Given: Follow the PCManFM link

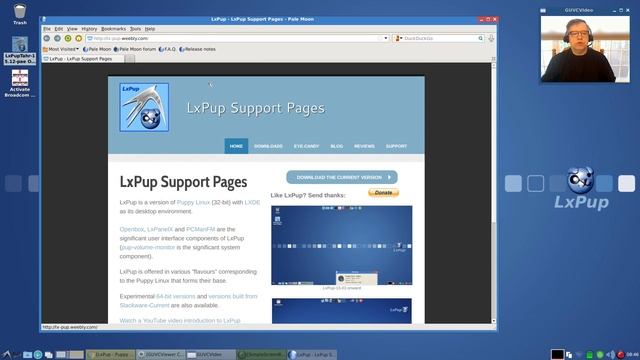Looking at the screenshot, I should tap(200, 229).
